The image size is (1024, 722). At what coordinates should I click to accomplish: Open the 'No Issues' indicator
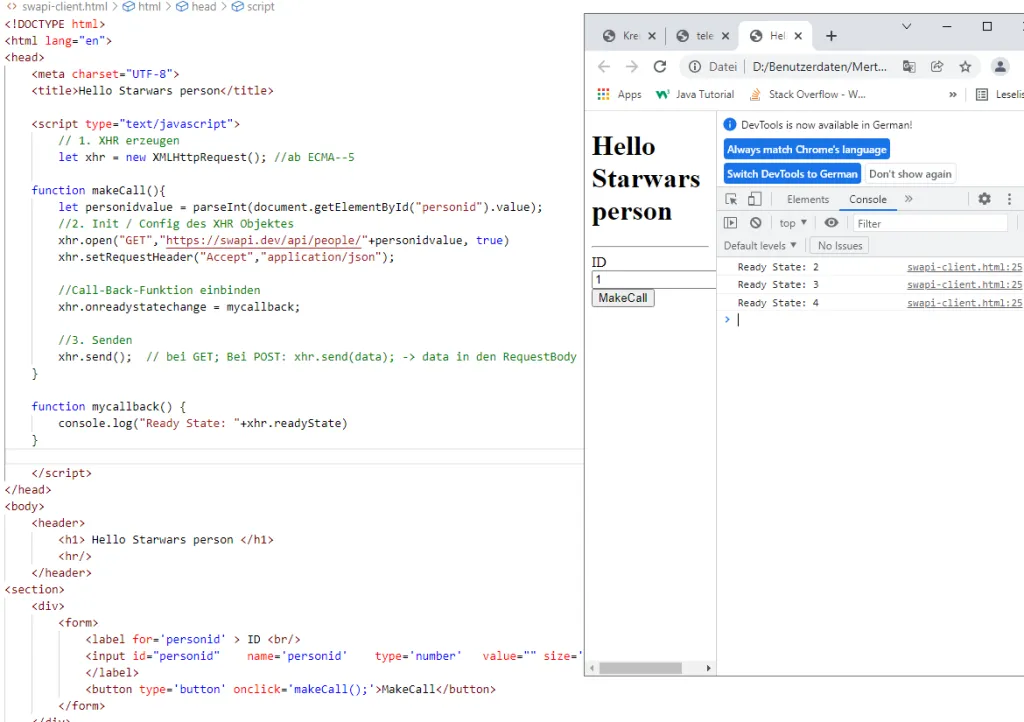coord(840,245)
